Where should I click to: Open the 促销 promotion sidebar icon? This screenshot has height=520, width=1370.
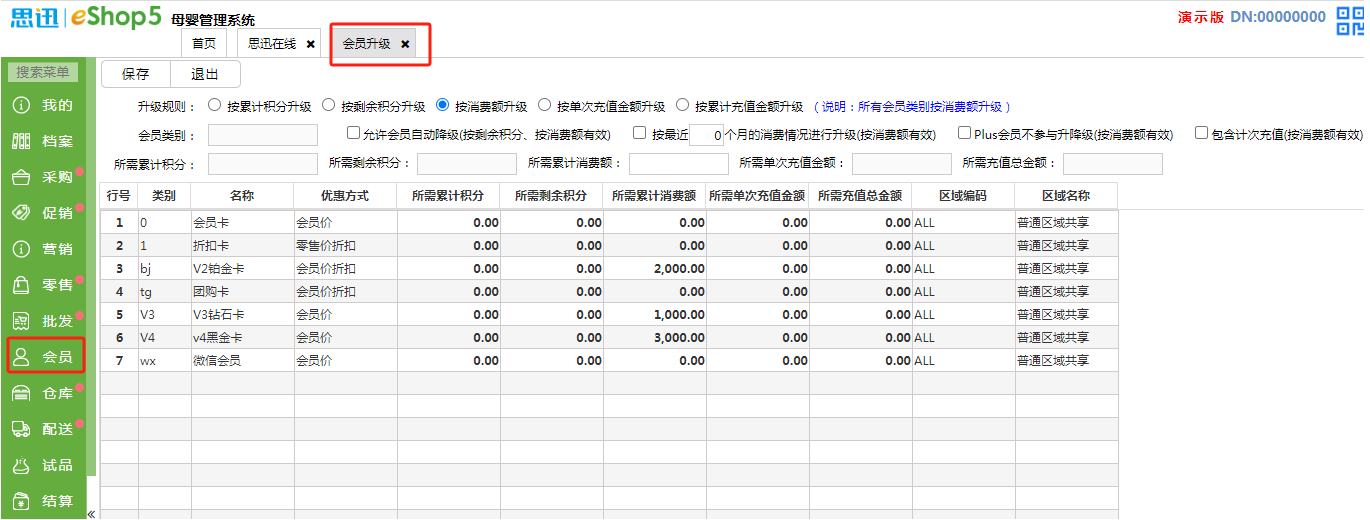point(21,213)
